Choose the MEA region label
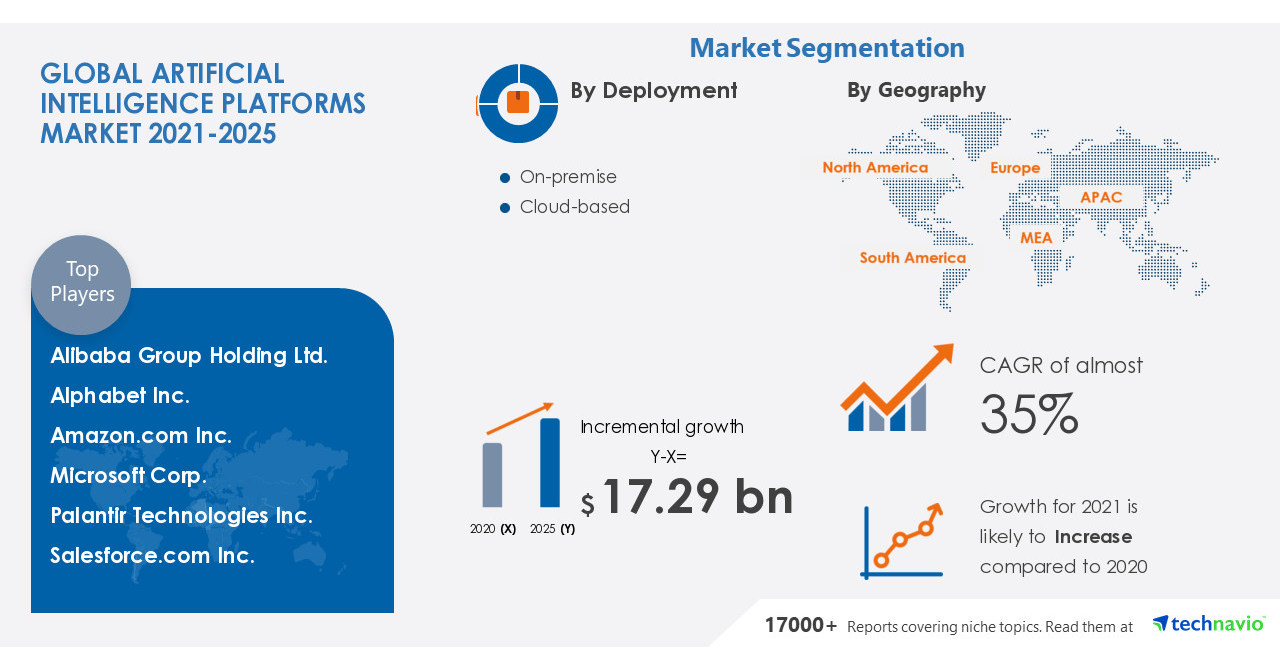This screenshot has width=1280, height=670. (x=1036, y=238)
